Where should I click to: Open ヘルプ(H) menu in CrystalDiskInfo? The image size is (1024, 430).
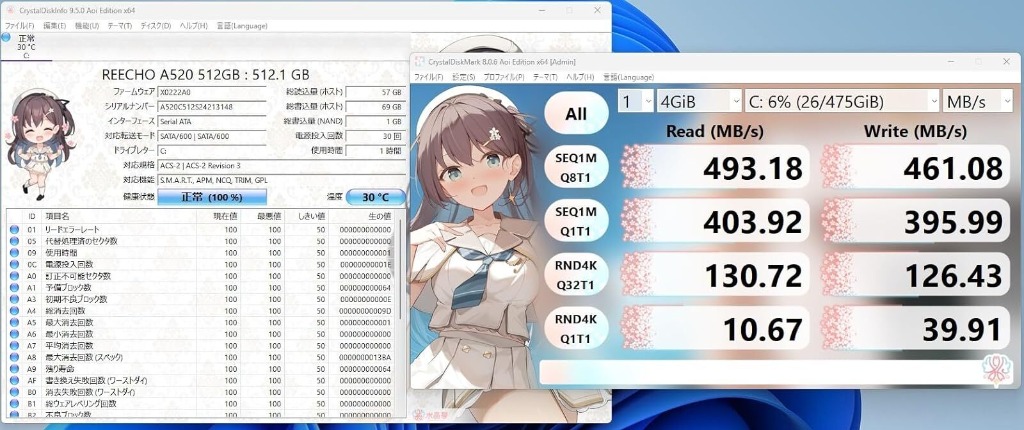[193, 25]
